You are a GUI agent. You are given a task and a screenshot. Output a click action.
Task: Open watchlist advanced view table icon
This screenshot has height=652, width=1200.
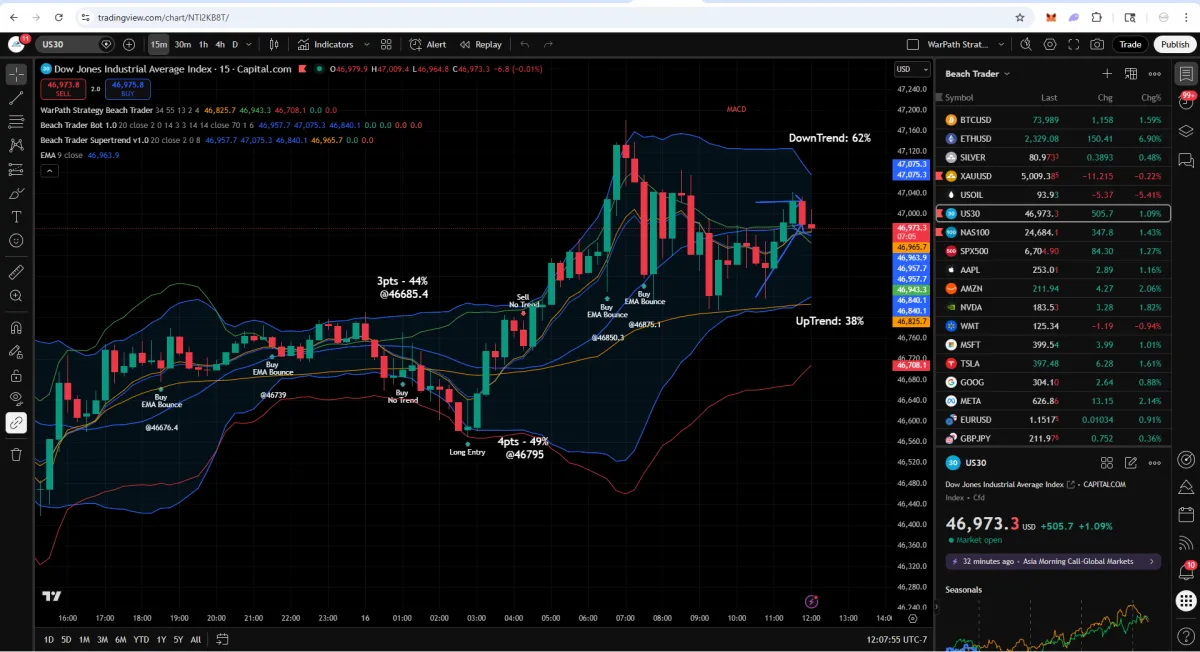1131,74
